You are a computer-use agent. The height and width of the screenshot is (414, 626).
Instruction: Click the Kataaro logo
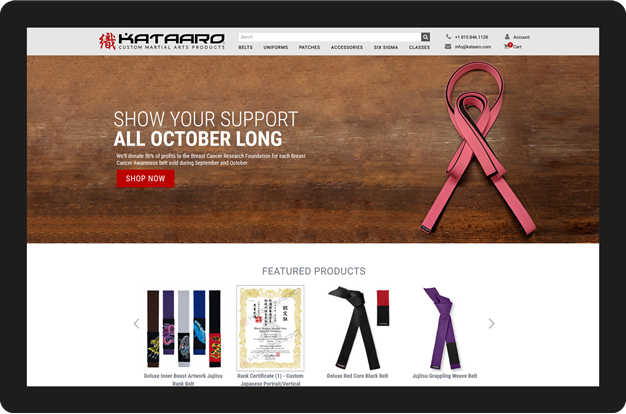pyautogui.click(x=162, y=41)
